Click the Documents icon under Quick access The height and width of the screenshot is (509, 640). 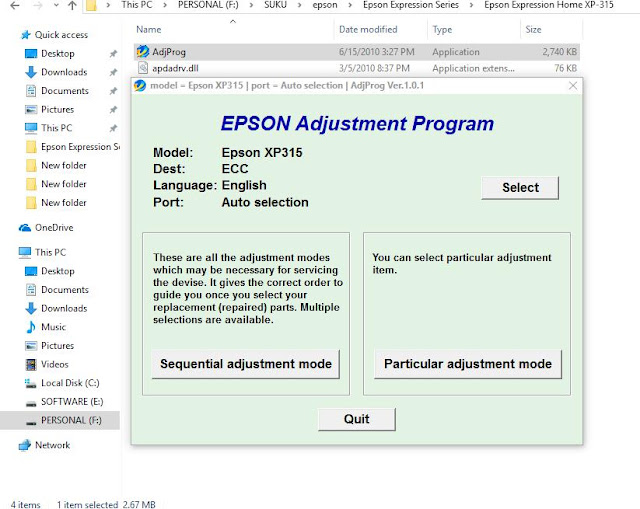point(31,91)
